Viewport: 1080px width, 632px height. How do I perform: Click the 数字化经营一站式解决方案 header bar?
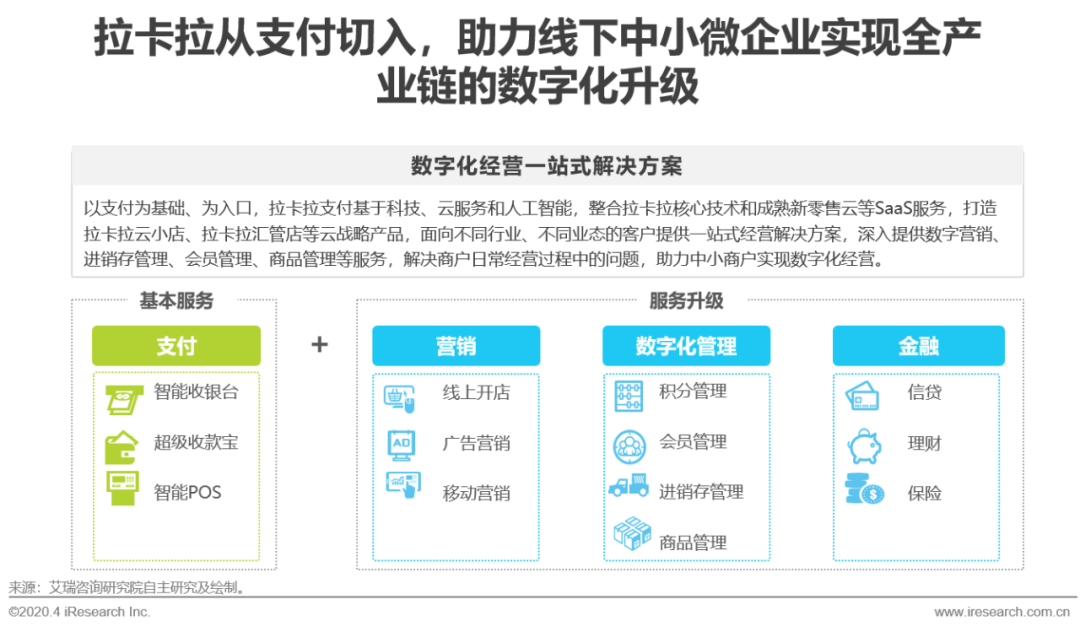(x=547, y=166)
